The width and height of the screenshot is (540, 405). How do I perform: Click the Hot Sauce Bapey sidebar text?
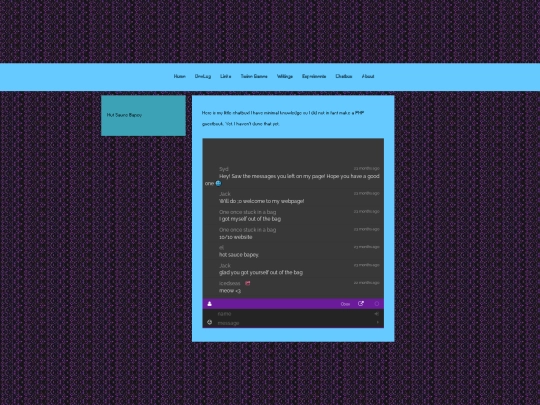[x=124, y=115]
